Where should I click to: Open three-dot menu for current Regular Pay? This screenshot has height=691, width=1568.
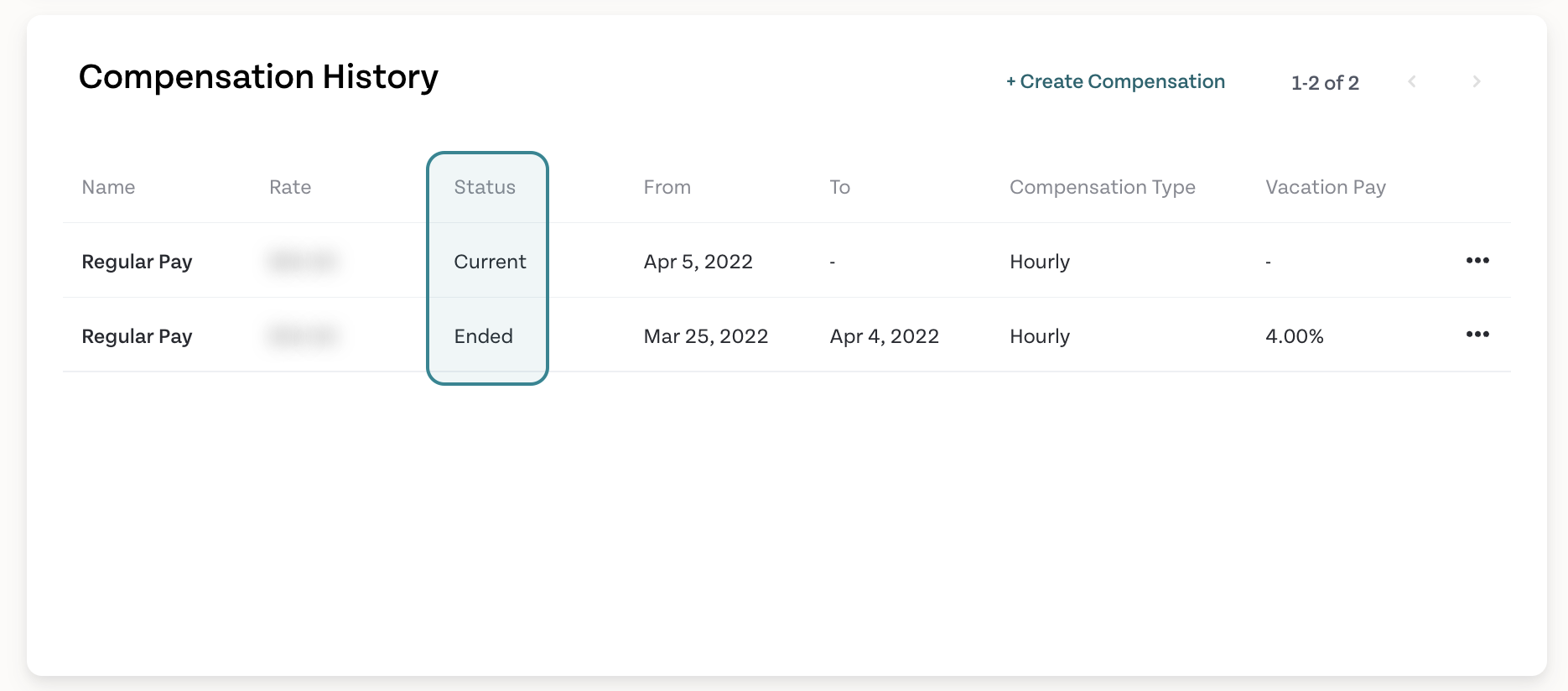[x=1477, y=260]
